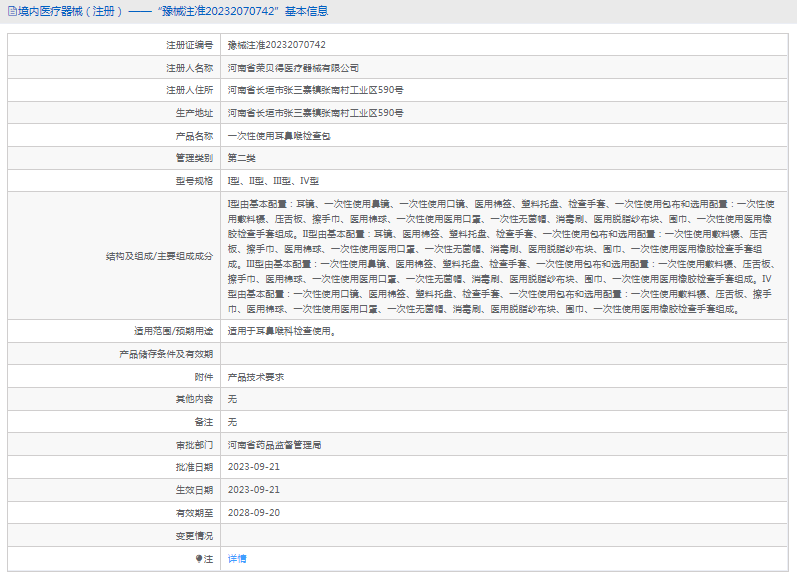Image resolution: width=797 pixels, height=579 pixels.
Task: Click the 备注 label
Action: [x=203, y=422]
